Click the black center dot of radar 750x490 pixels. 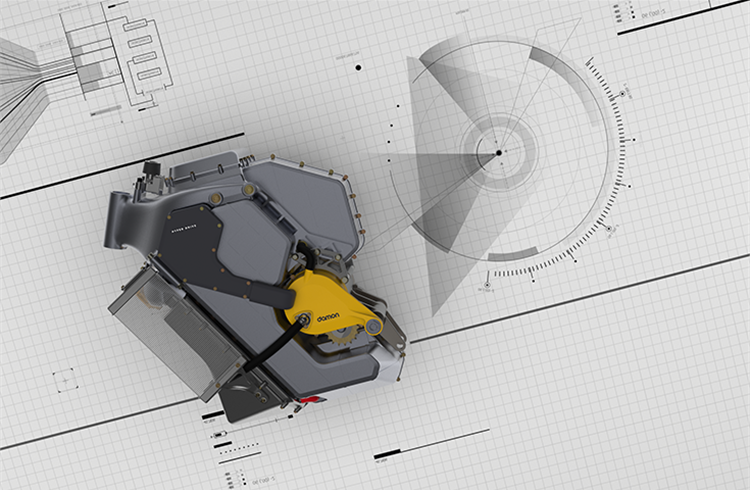click(x=499, y=153)
